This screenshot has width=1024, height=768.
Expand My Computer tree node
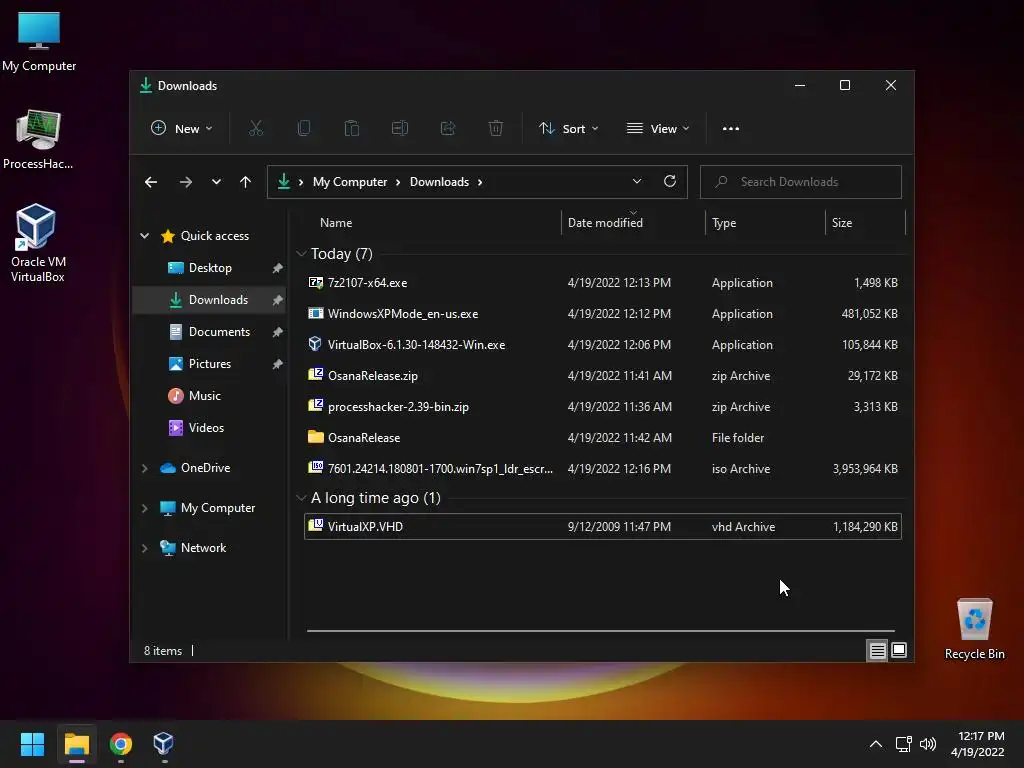[145, 508]
